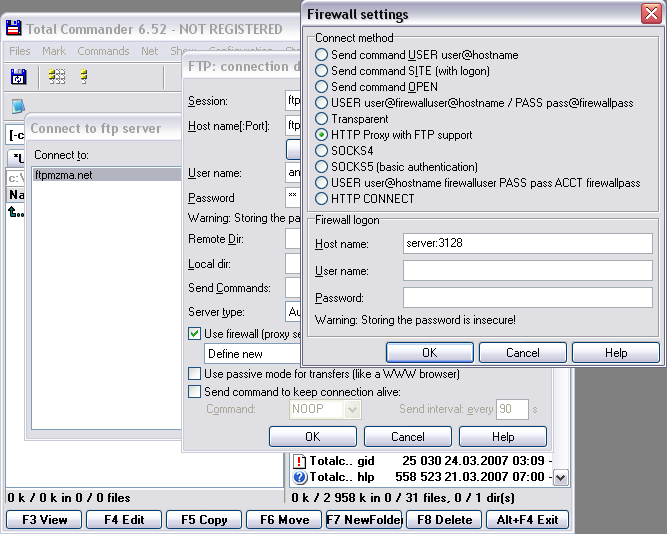Choose the SOCKS4 connect method
667x534 pixels.
[322, 151]
